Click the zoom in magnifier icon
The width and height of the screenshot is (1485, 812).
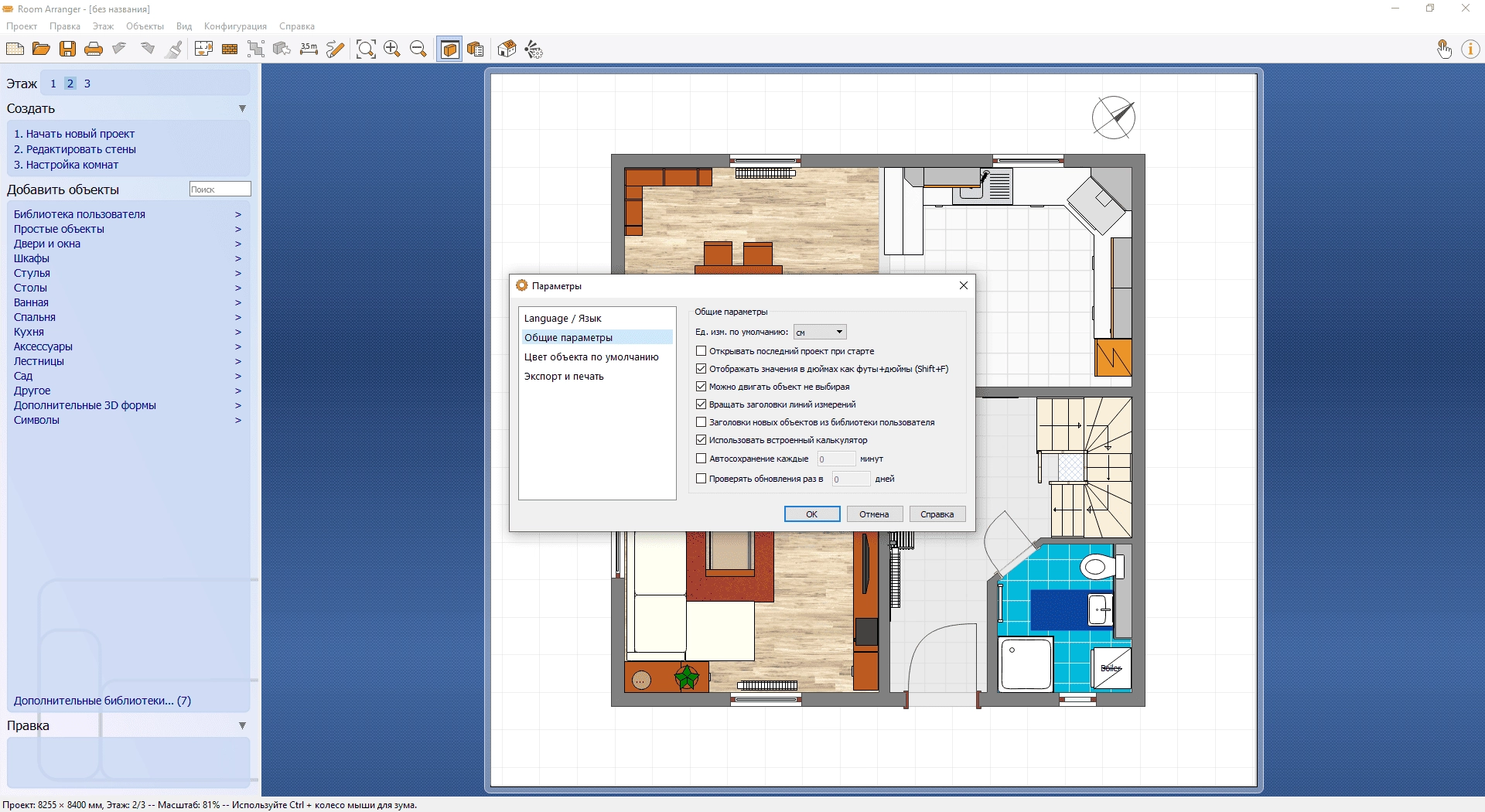click(x=392, y=49)
